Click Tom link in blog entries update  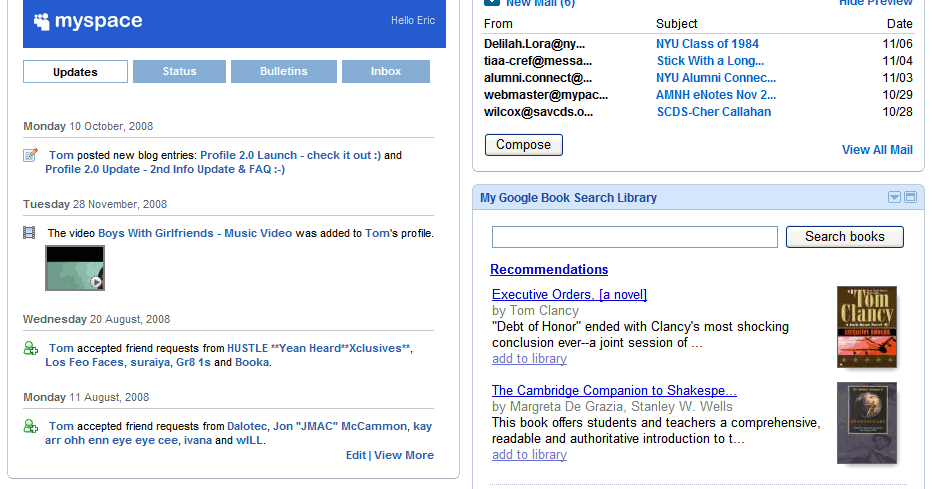pos(61,155)
